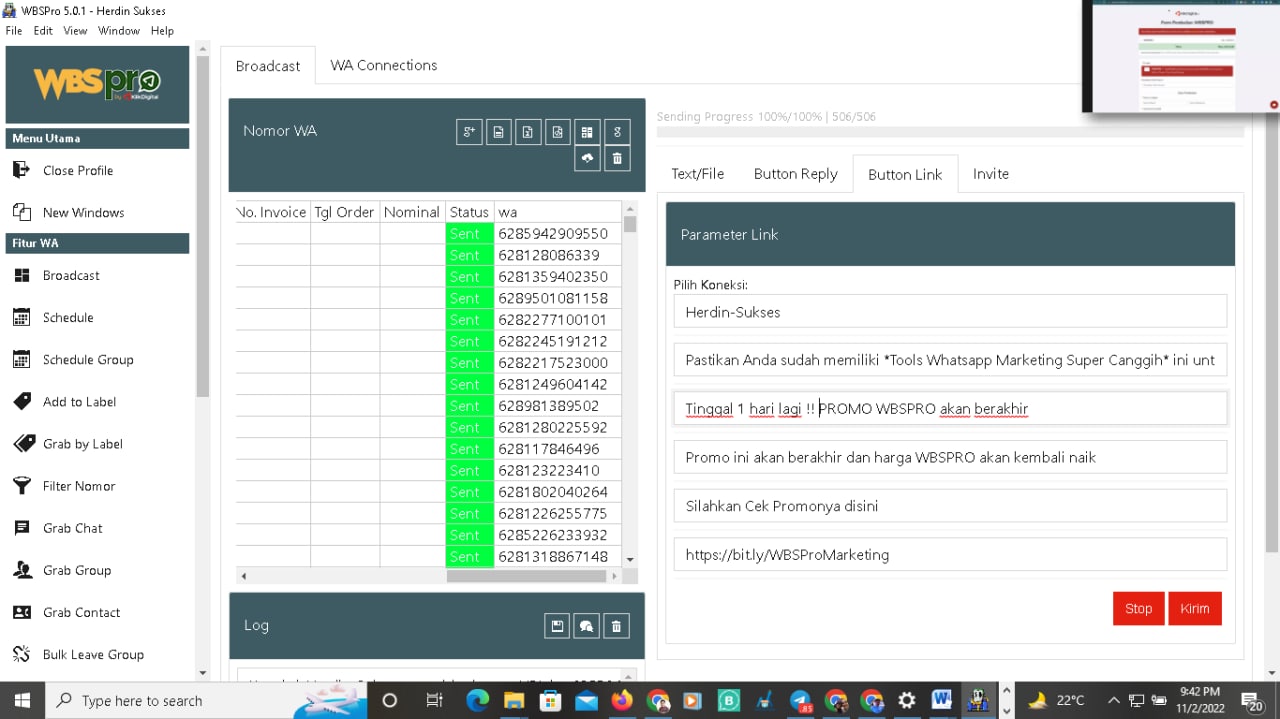
Task: Clear the log with the Log trash icon
Action: 617,626
